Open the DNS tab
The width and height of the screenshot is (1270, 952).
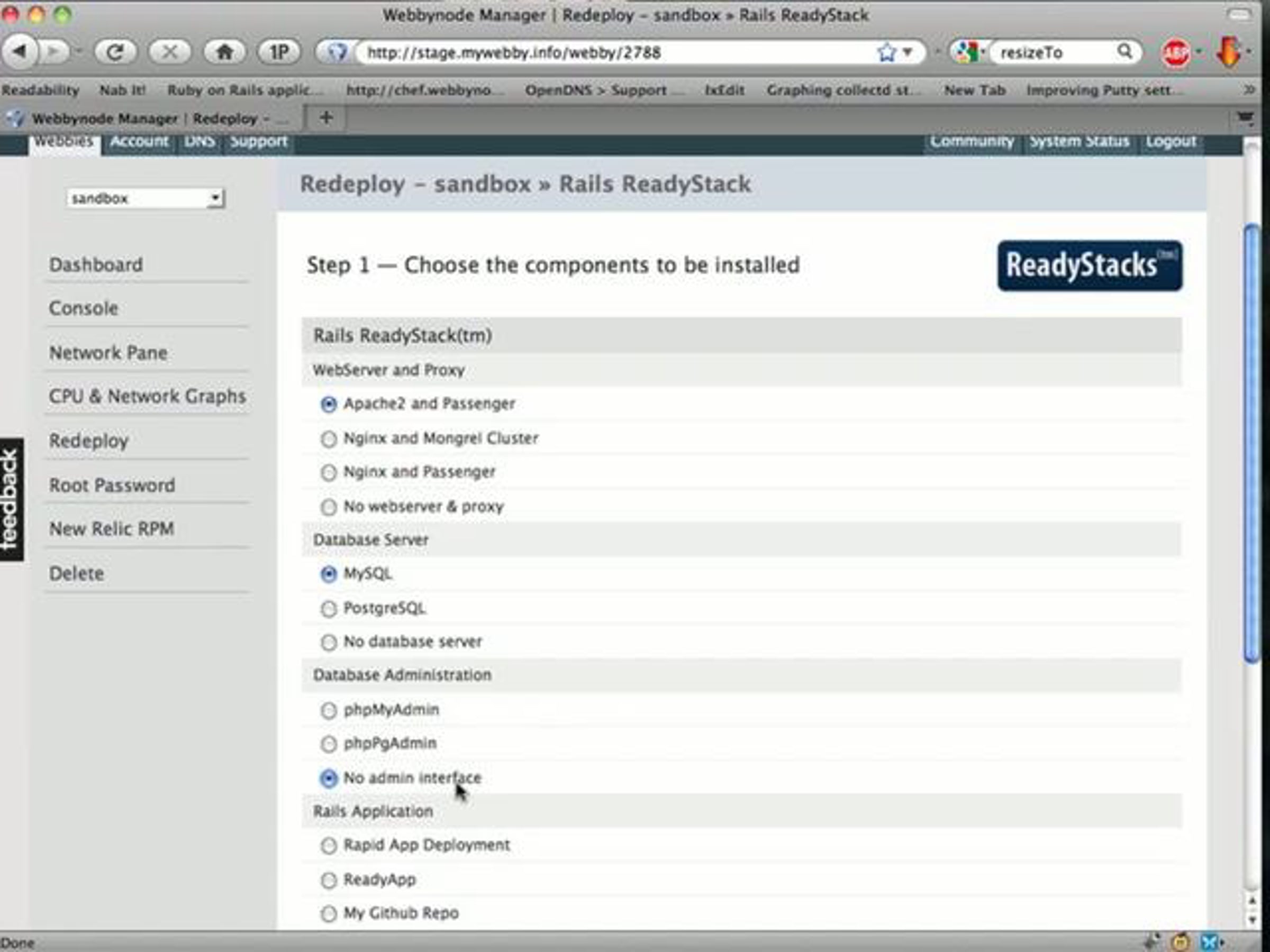(x=200, y=141)
